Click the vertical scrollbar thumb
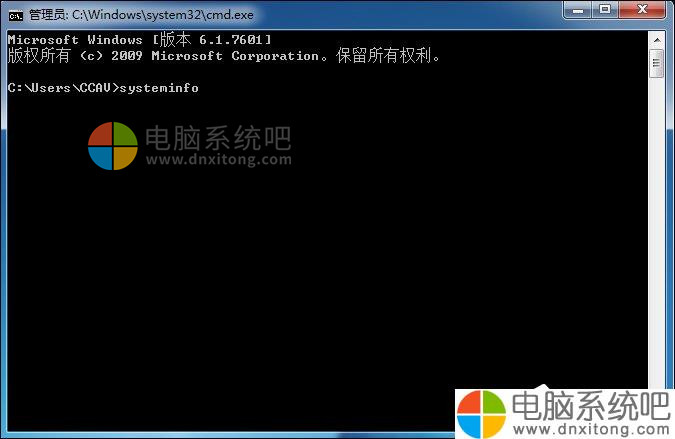This screenshot has width=675, height=439. tap(657, 63)
